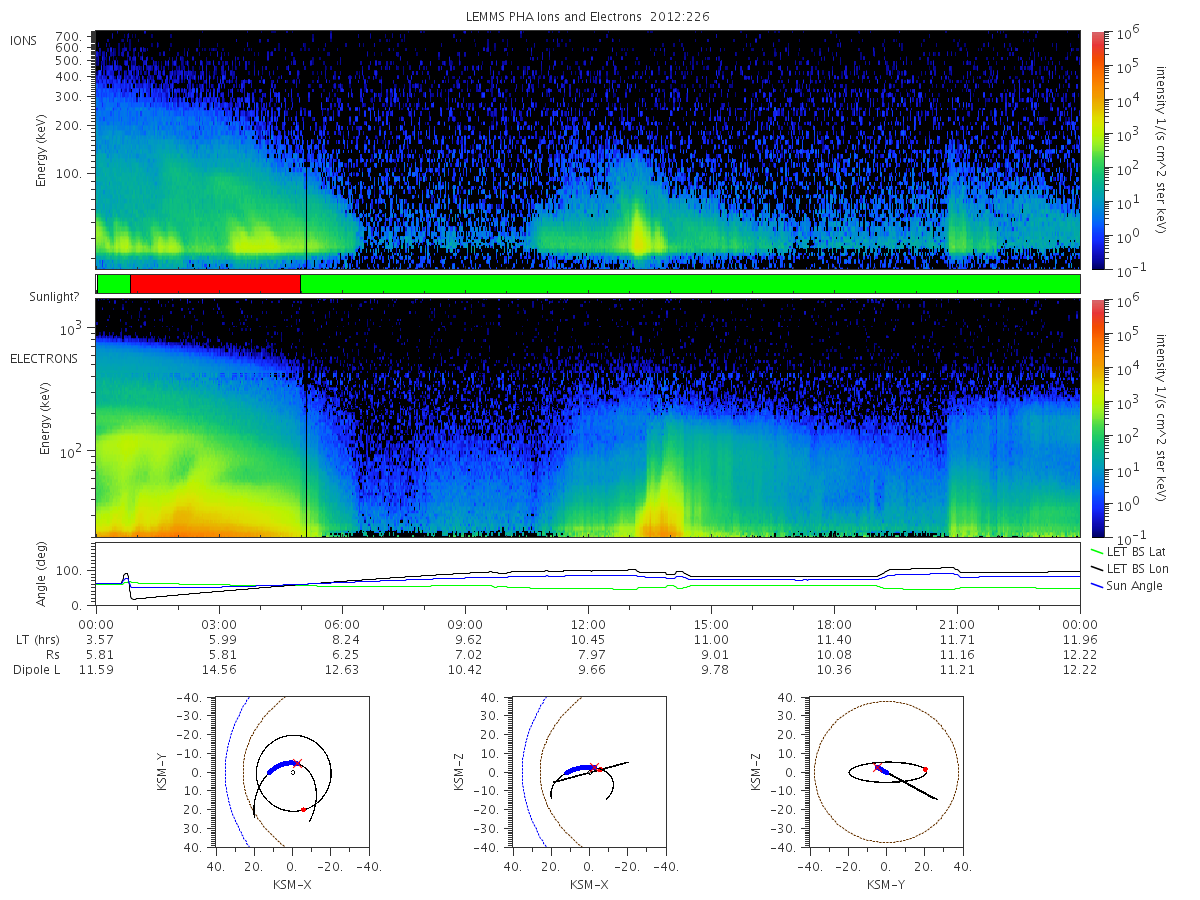Screen dimensions: 1200x900
Task: Open the KSM-Z versus KSM-Y orbit plot
Action: pyautogui.click(x=885, y=771)
